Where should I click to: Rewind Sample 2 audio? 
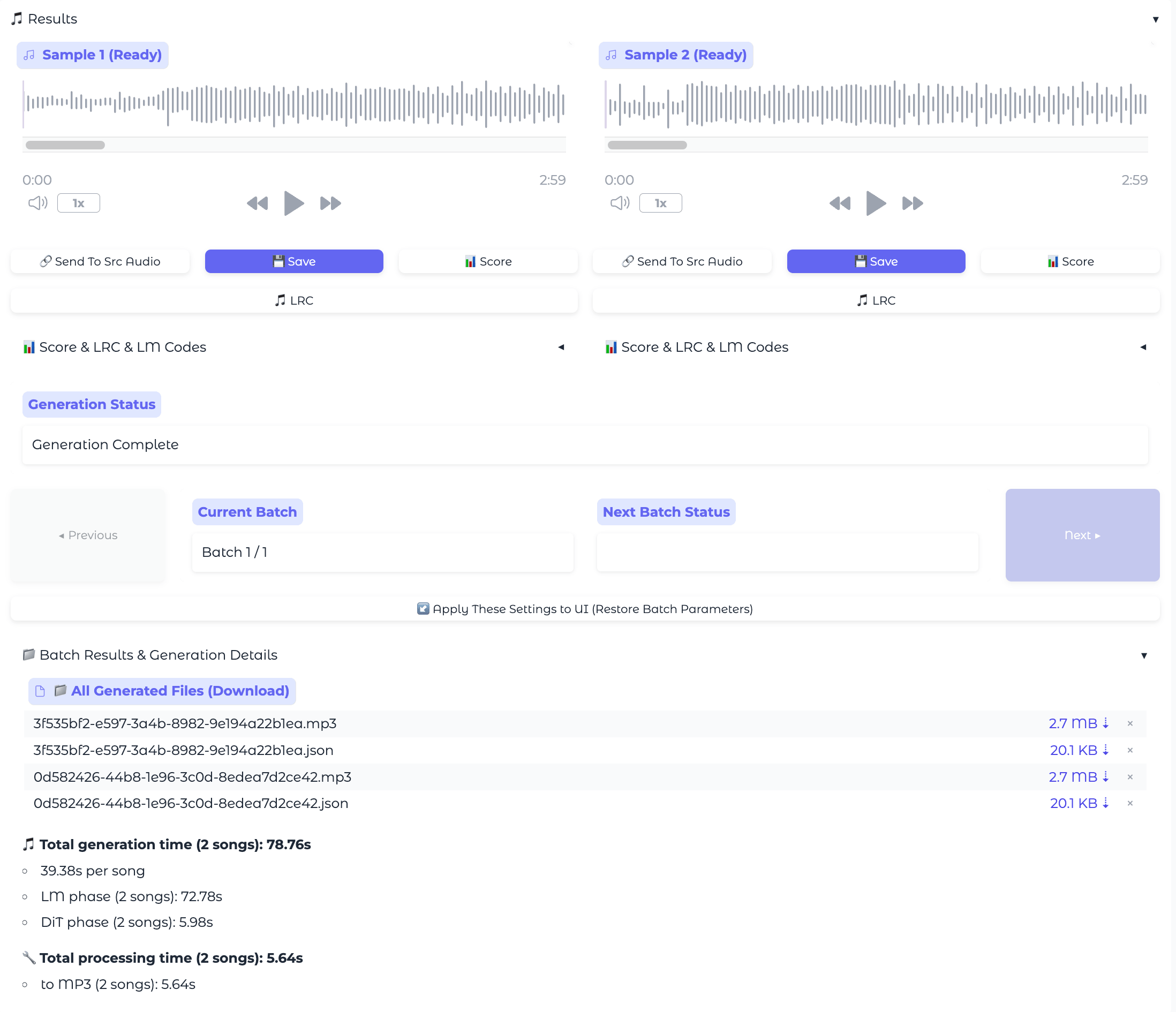pyautogui.click(x=840, y=203)
